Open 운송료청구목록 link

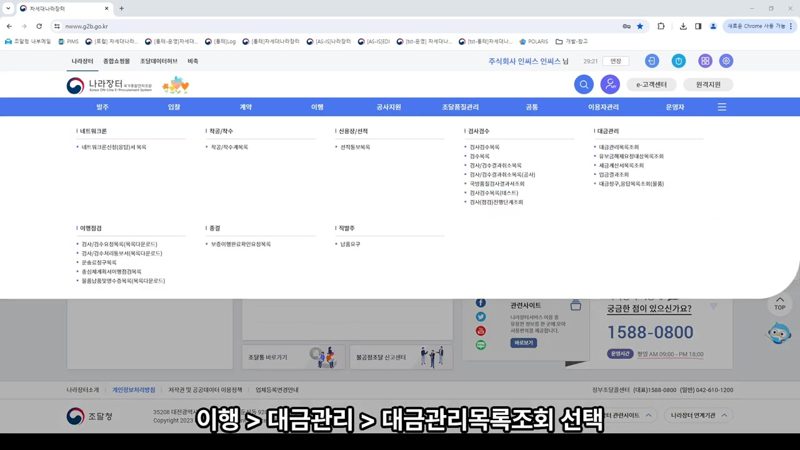point(99,262)
